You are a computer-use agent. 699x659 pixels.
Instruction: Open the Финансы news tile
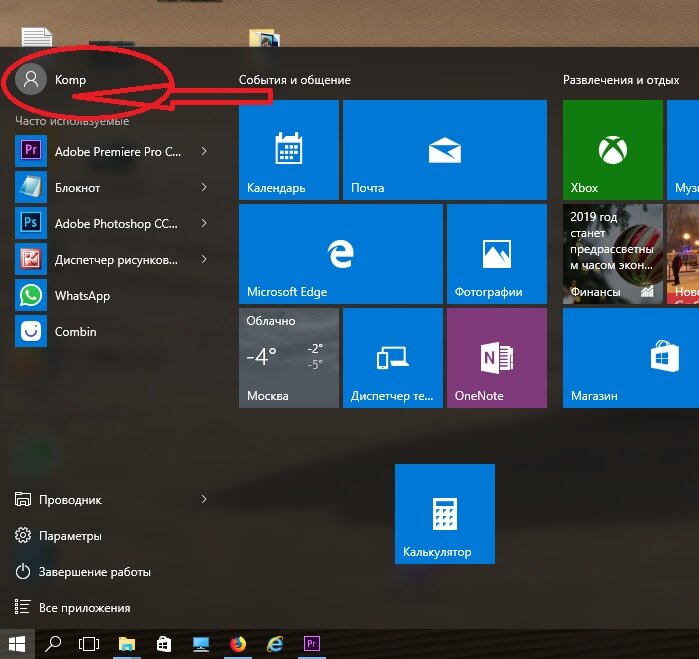[x=613, y=254]
